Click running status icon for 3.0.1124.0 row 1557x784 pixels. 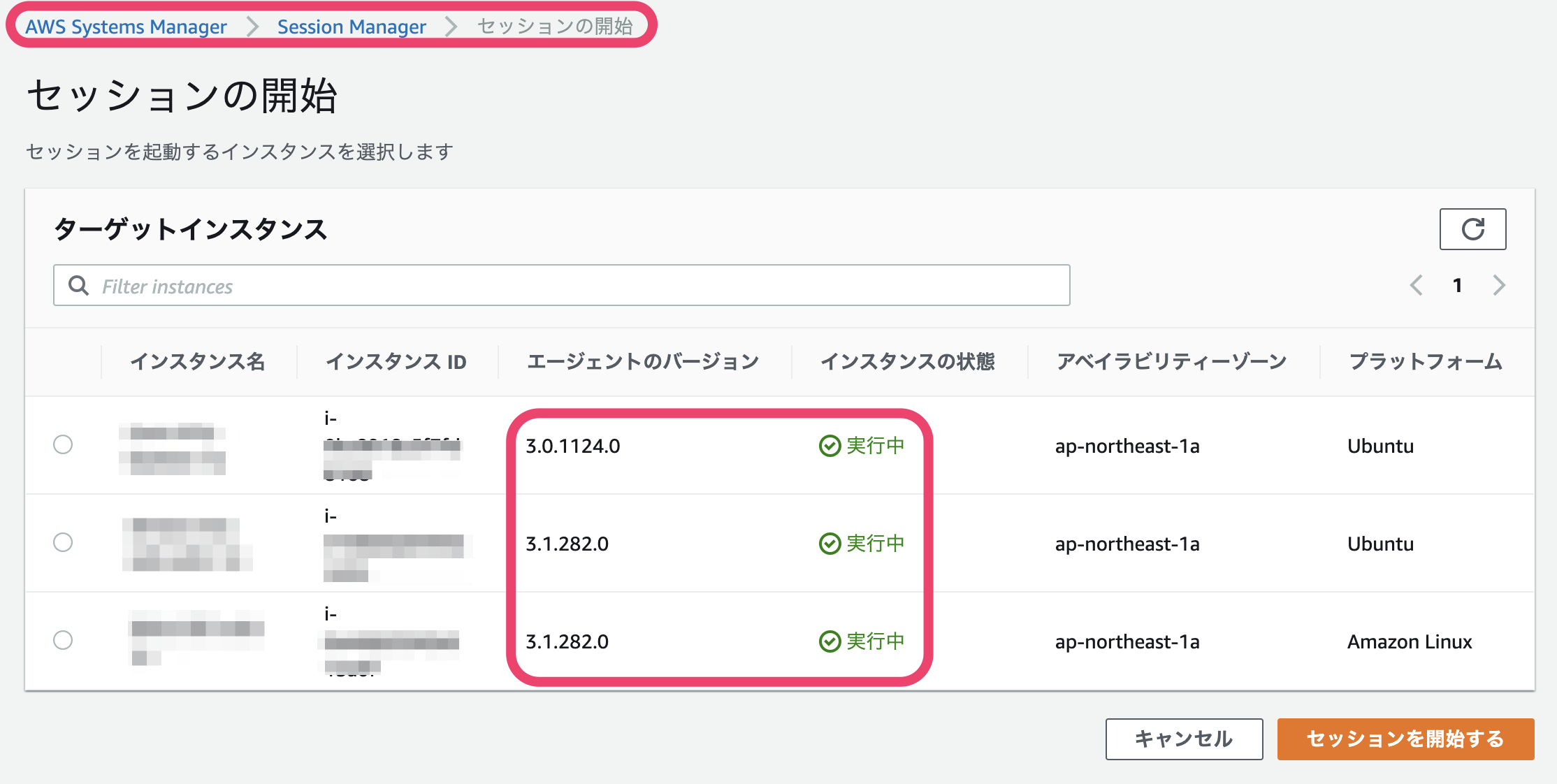coord(830,446)
